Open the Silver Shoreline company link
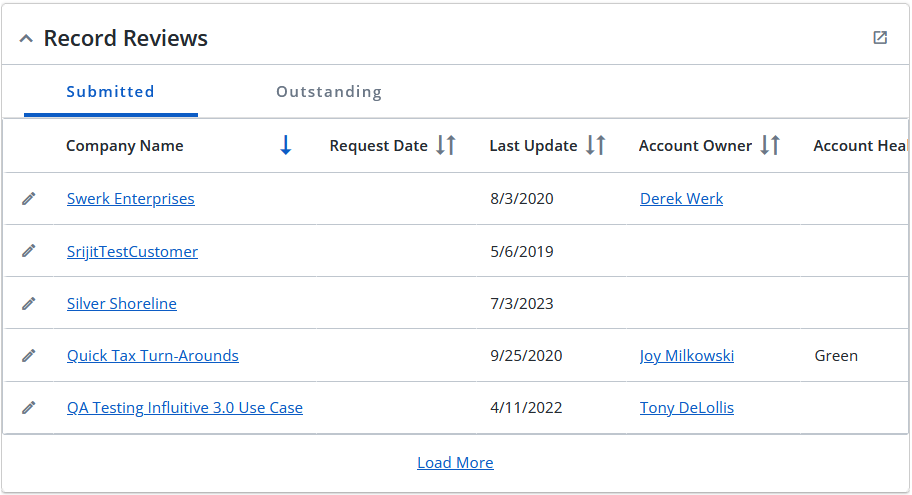Screen dimensions: 912x495 click(x=122, y=304)
